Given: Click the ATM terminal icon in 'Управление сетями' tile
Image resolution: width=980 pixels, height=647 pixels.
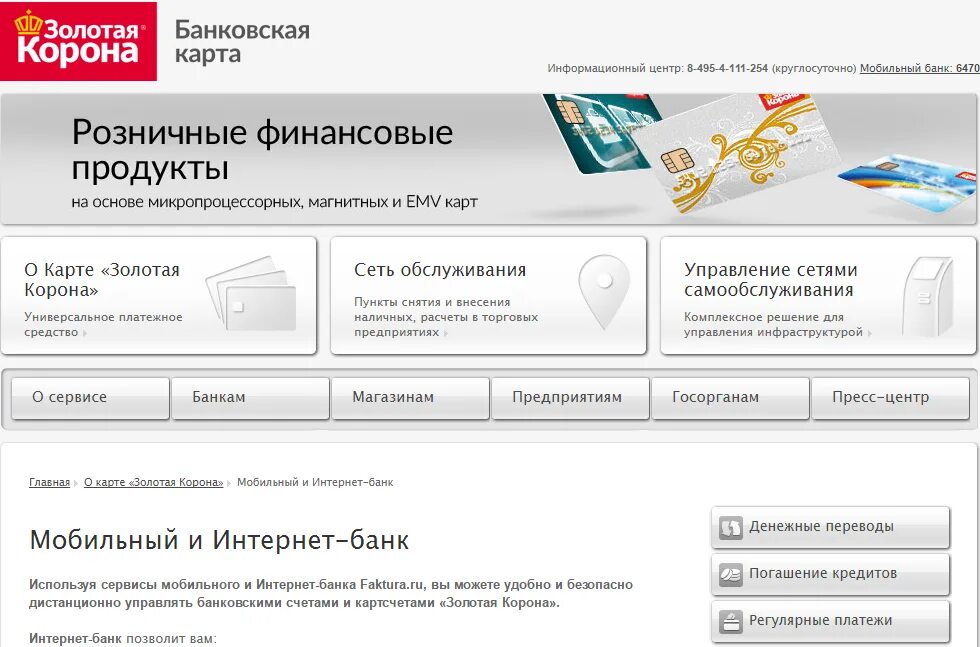Looking at the screenshot, I should tap(928, 296).
